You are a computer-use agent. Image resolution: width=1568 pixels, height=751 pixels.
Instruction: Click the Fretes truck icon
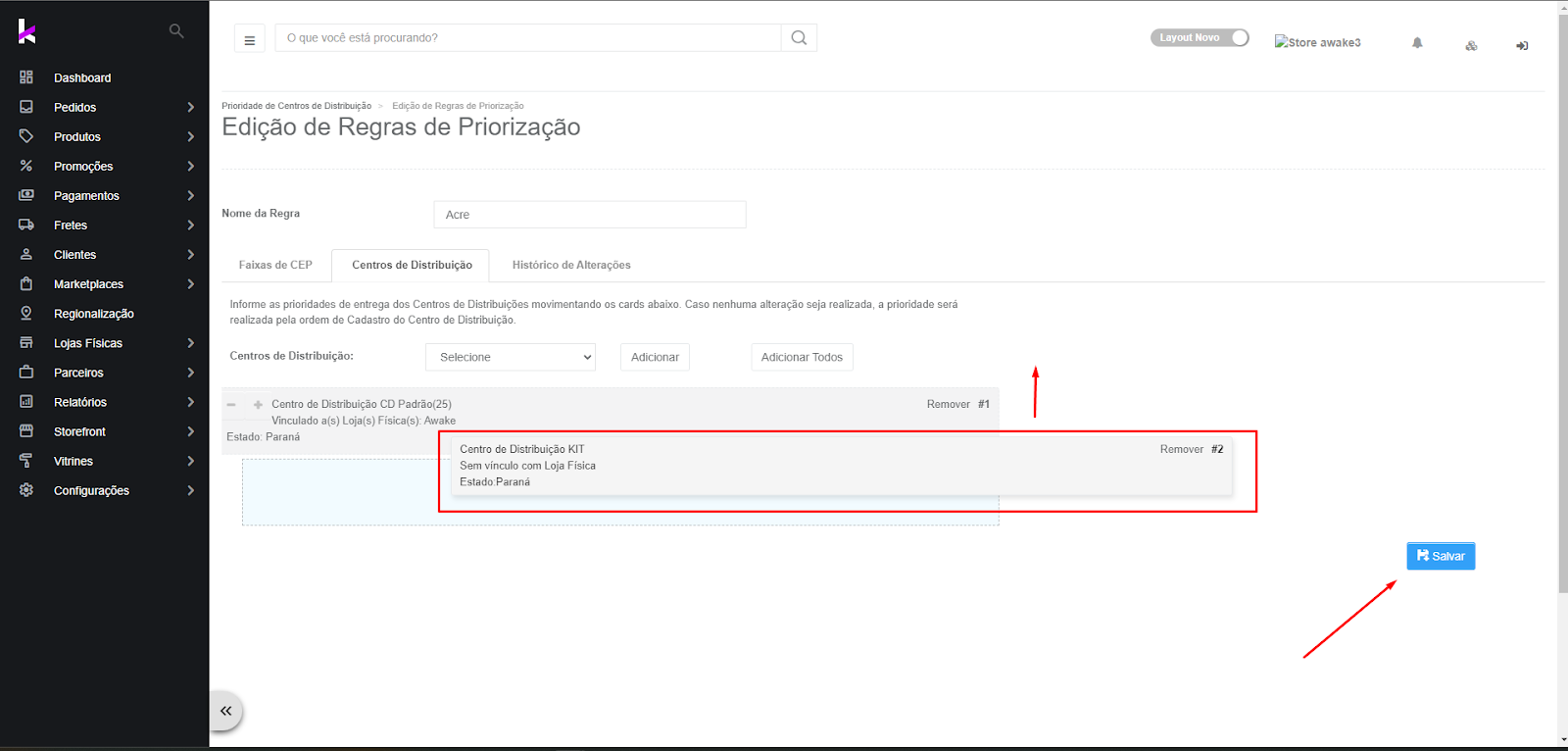(26, 225)
